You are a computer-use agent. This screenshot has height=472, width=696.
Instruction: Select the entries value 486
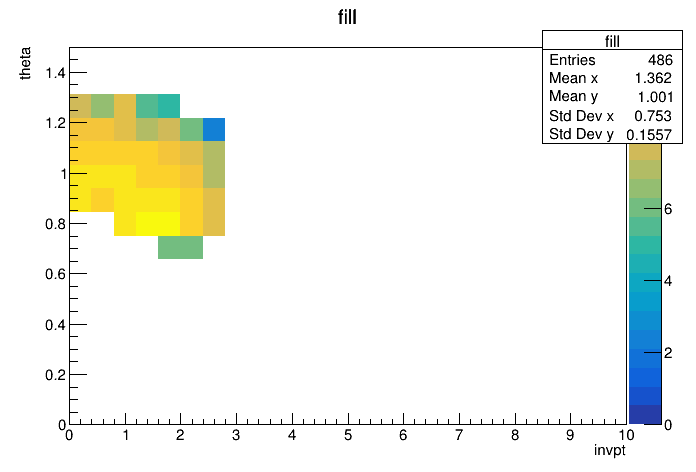point(660,60)
